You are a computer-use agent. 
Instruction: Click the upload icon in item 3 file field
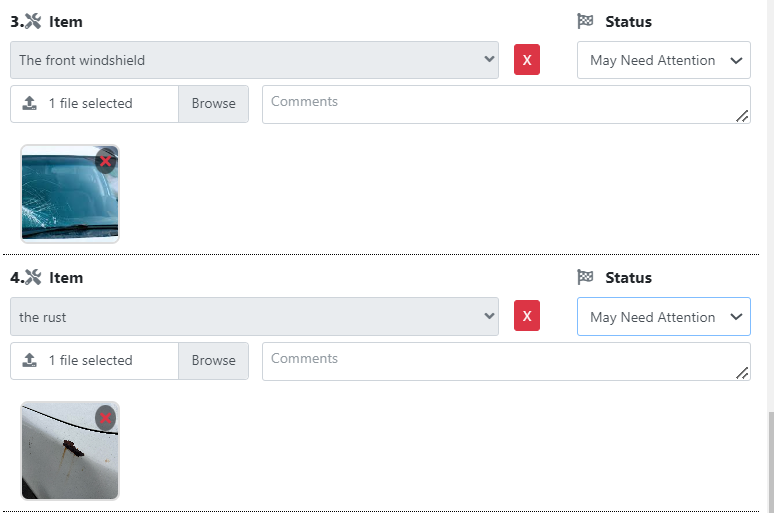pyautogui.click(x=30, y=103)
